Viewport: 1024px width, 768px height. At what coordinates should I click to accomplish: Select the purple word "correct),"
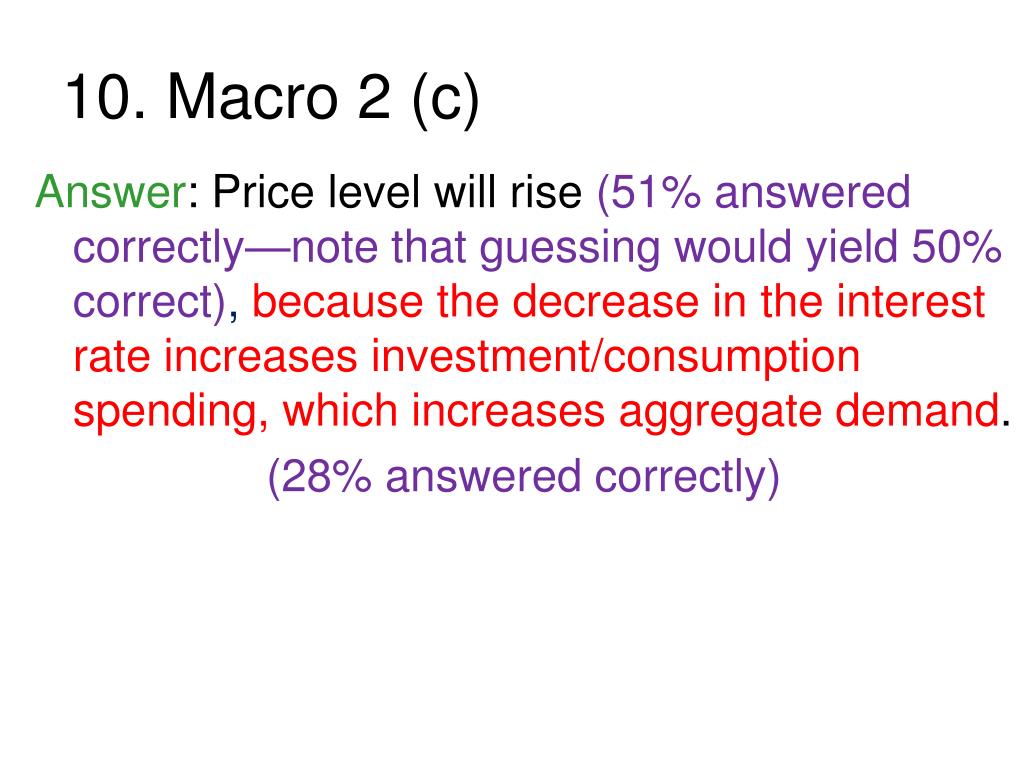(156, 302)
